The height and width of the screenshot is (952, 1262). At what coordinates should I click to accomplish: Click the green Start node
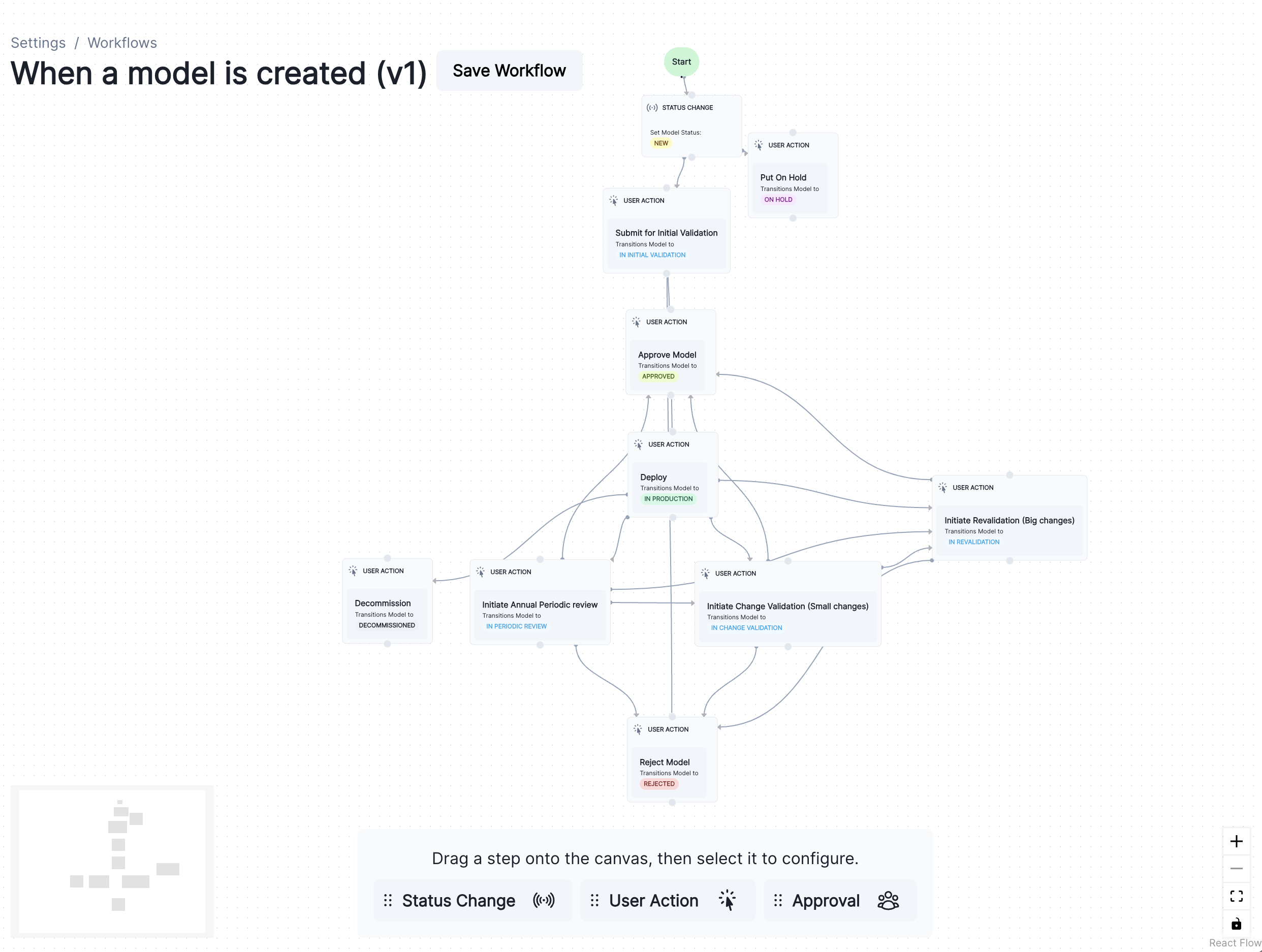coord(681,61)
